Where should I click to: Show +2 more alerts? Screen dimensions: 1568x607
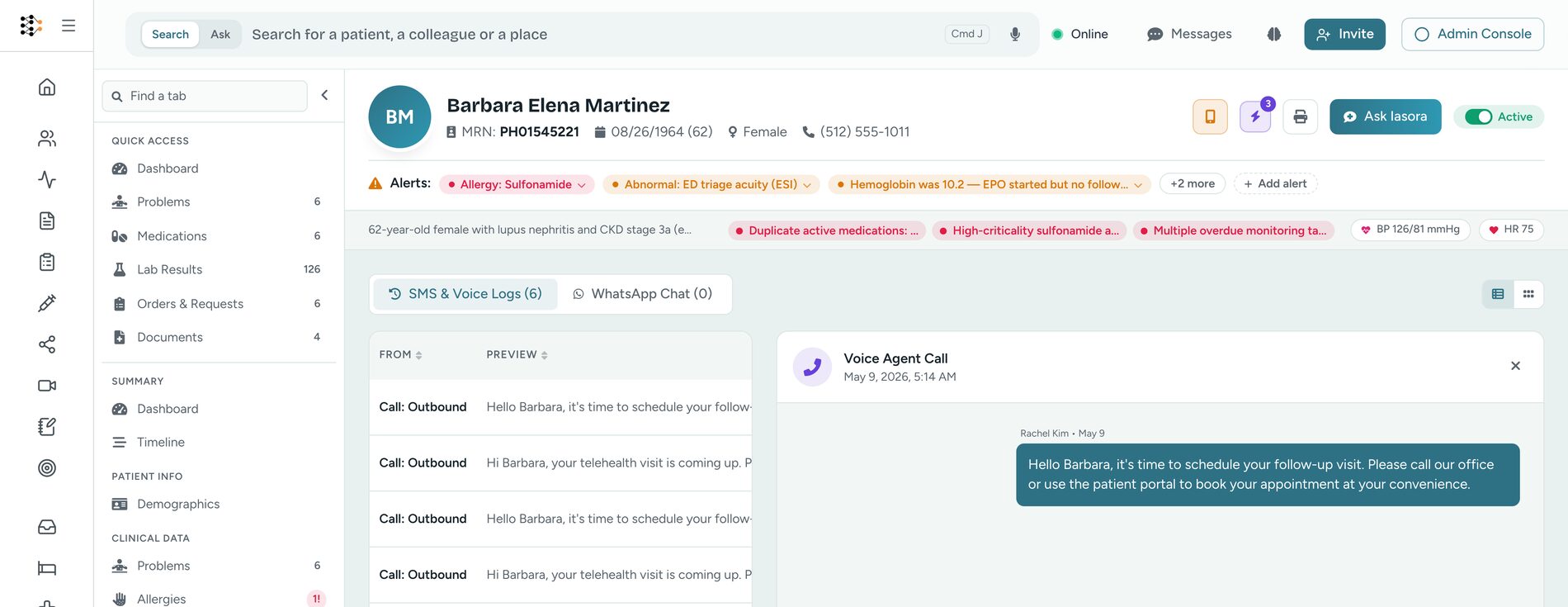click(1193, 183)
